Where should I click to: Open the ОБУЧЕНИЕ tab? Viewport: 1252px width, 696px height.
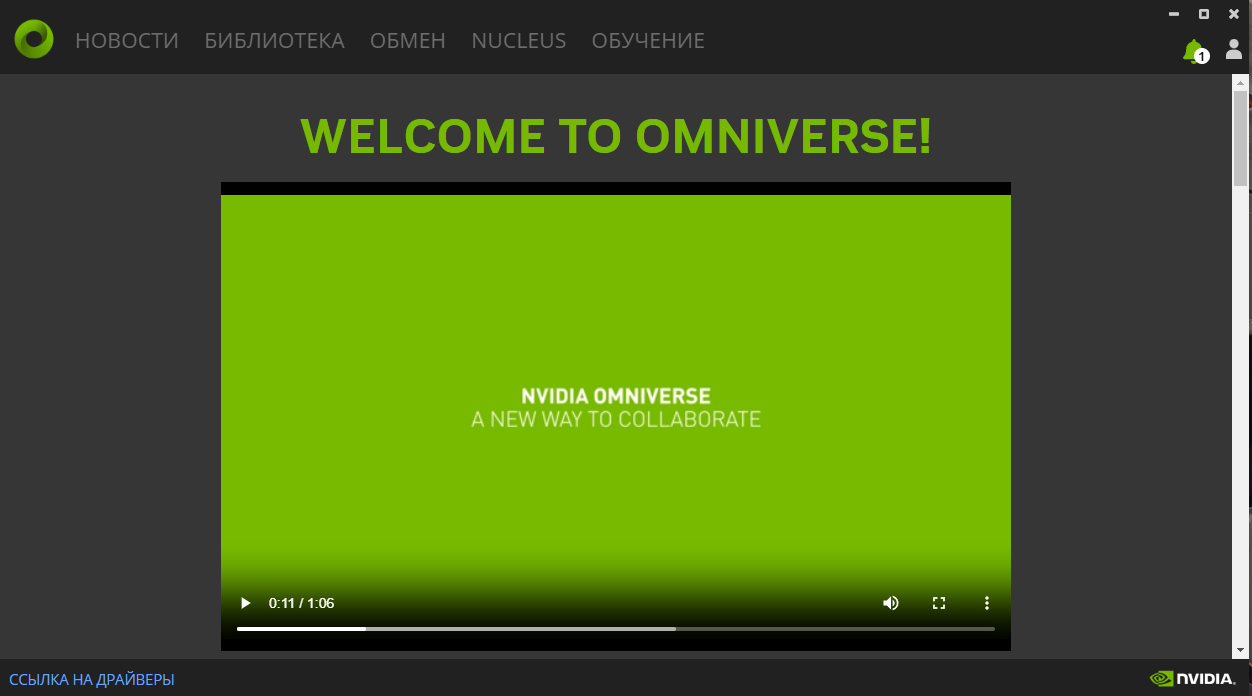pos(648,41)
